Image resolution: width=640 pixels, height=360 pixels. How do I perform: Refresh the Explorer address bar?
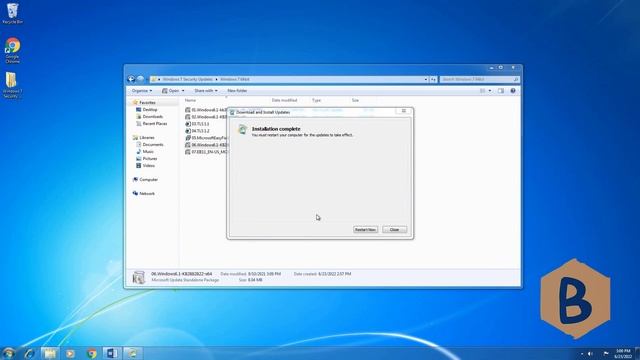[x=433, y=79]
